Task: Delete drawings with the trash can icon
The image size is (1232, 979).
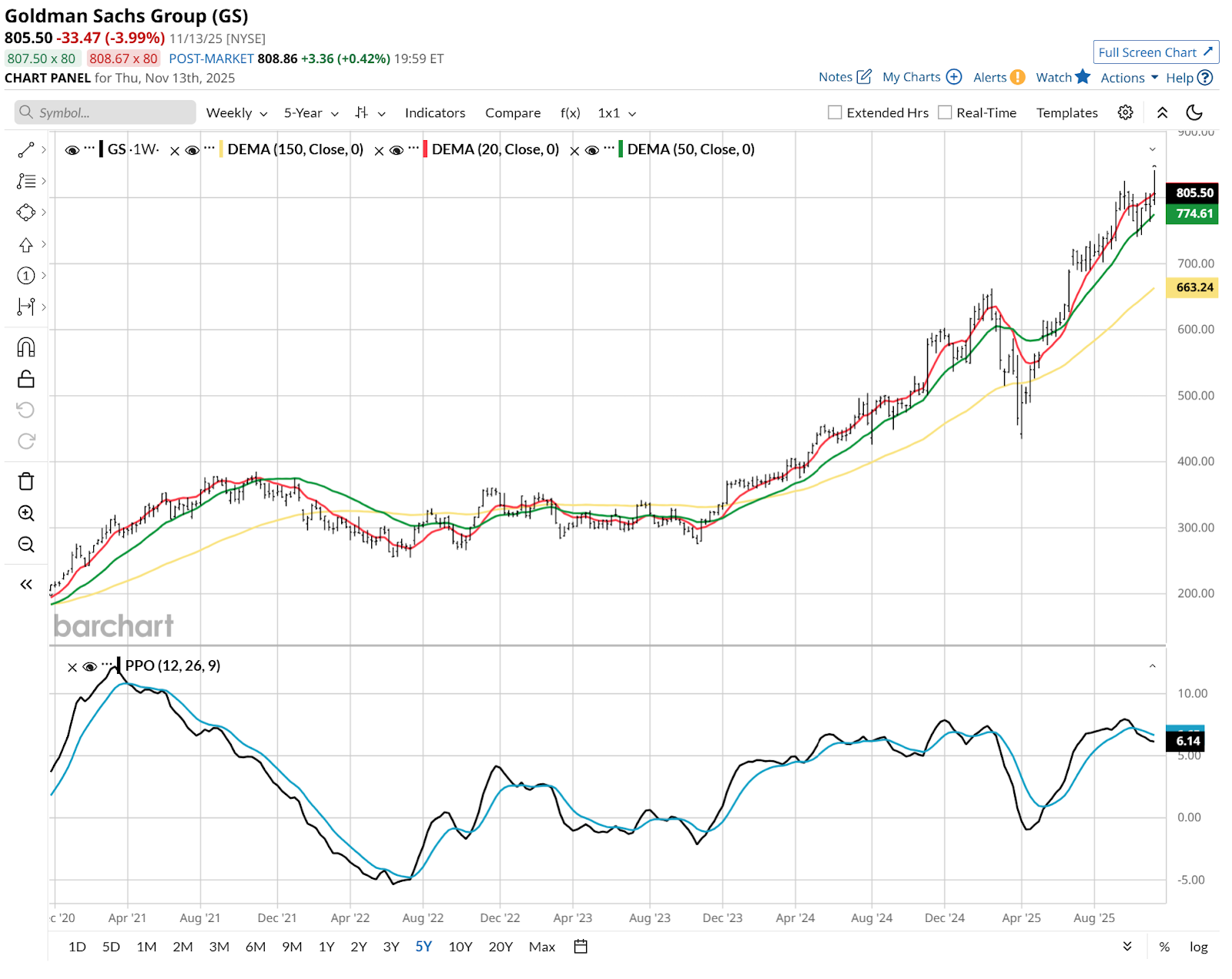Action: (25, 481)
